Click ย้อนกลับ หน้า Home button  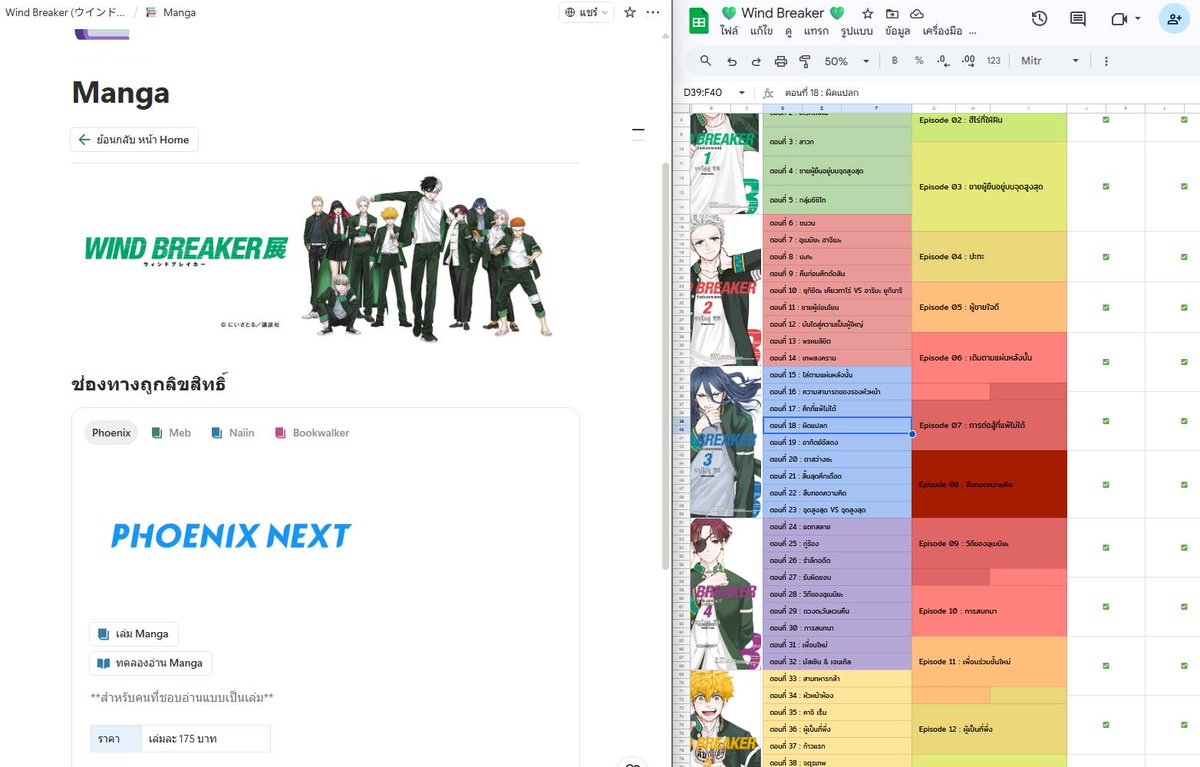[134, 140]
